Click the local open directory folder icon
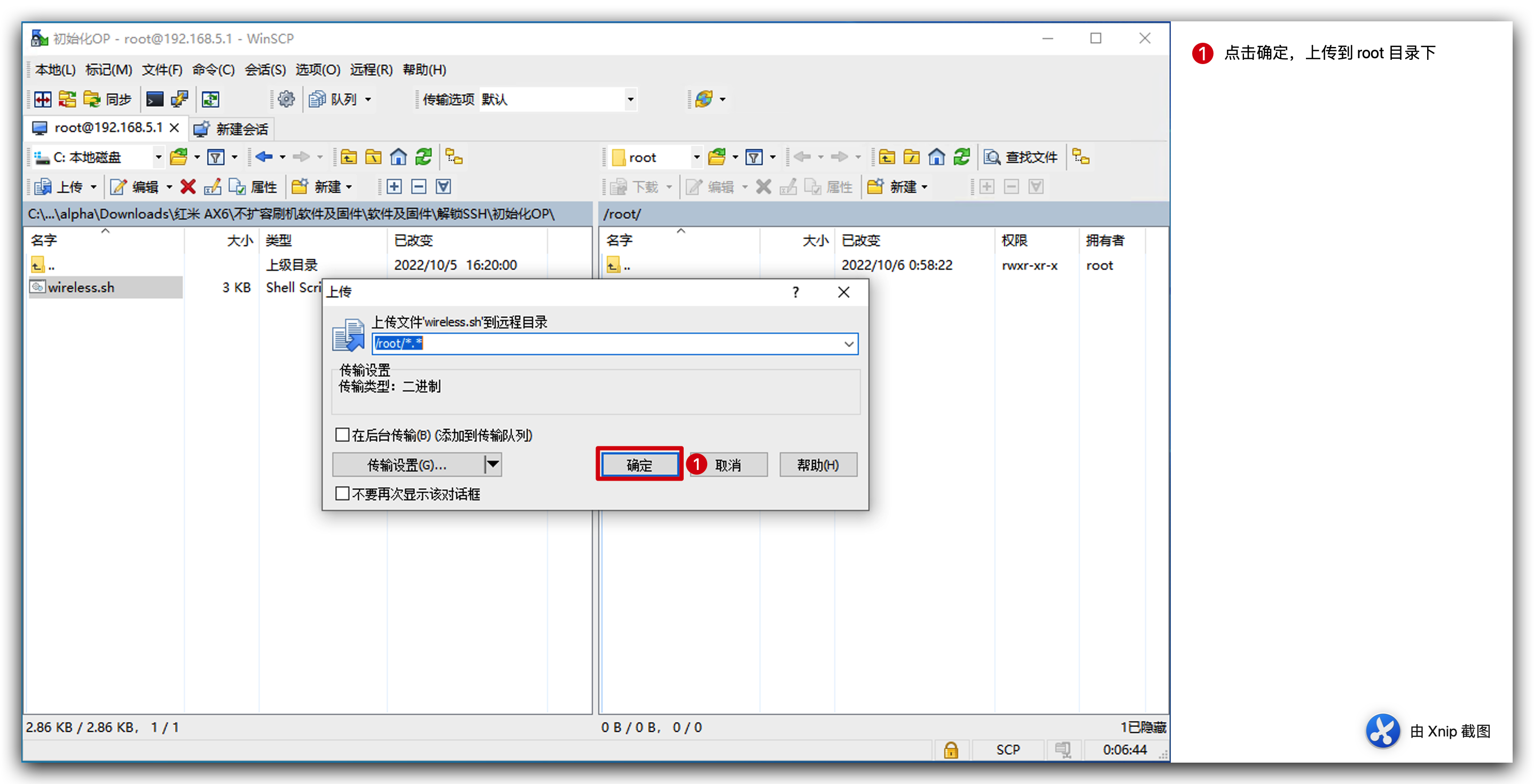This screenshot has width=1534, height=784. coord(178,157)
